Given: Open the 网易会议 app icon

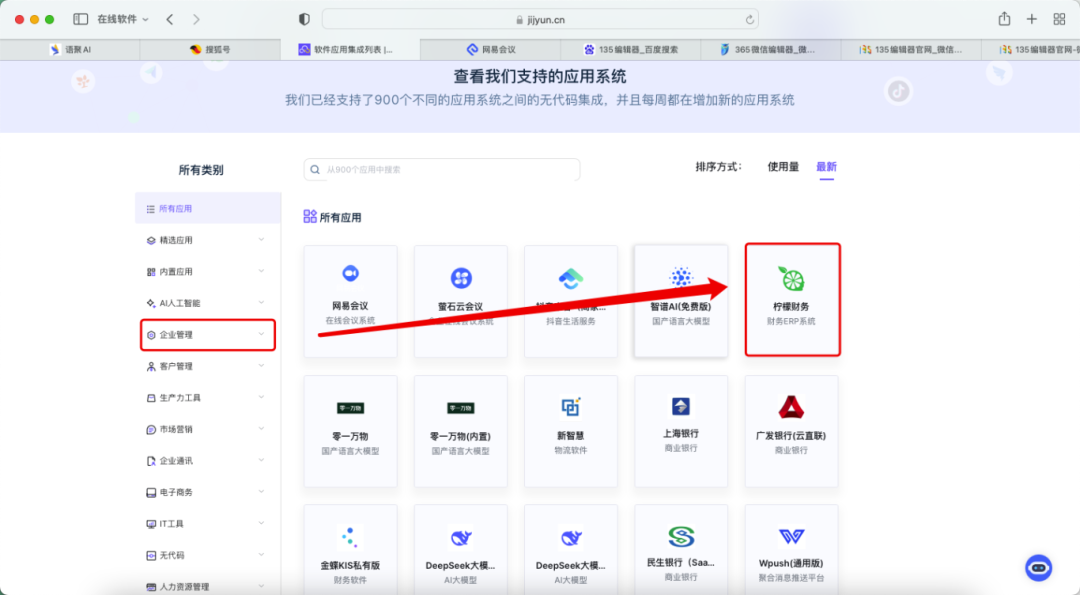Looking at the screenshot, I should (x=351, y=273).
